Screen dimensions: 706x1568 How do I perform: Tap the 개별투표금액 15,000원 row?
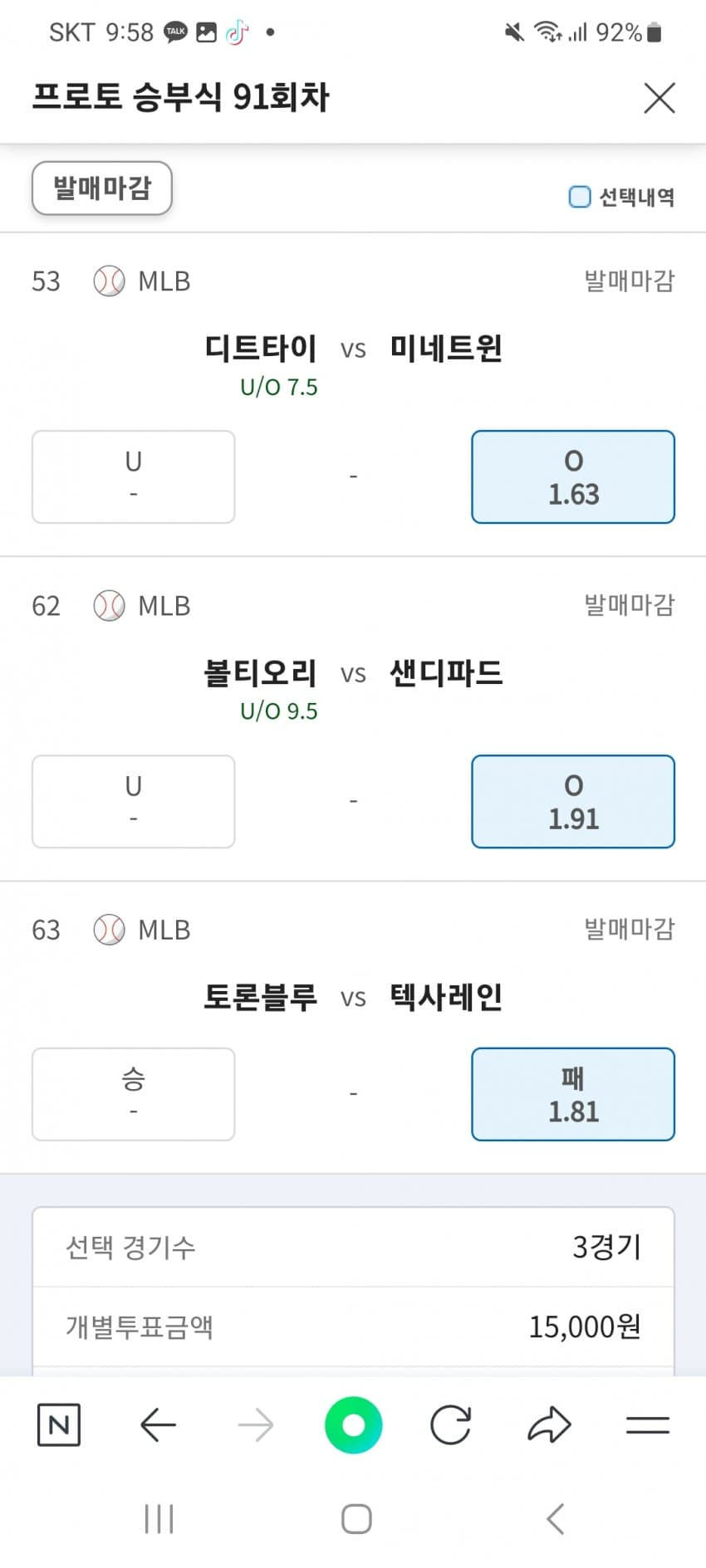pos(353,1326)
